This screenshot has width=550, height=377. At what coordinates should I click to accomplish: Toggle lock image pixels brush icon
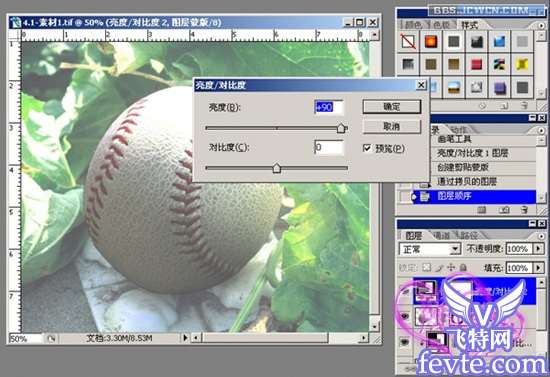(439, 268)
